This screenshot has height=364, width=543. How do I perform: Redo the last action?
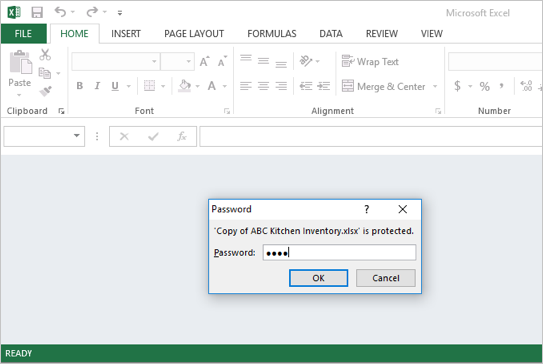click(x=92, y=12)
